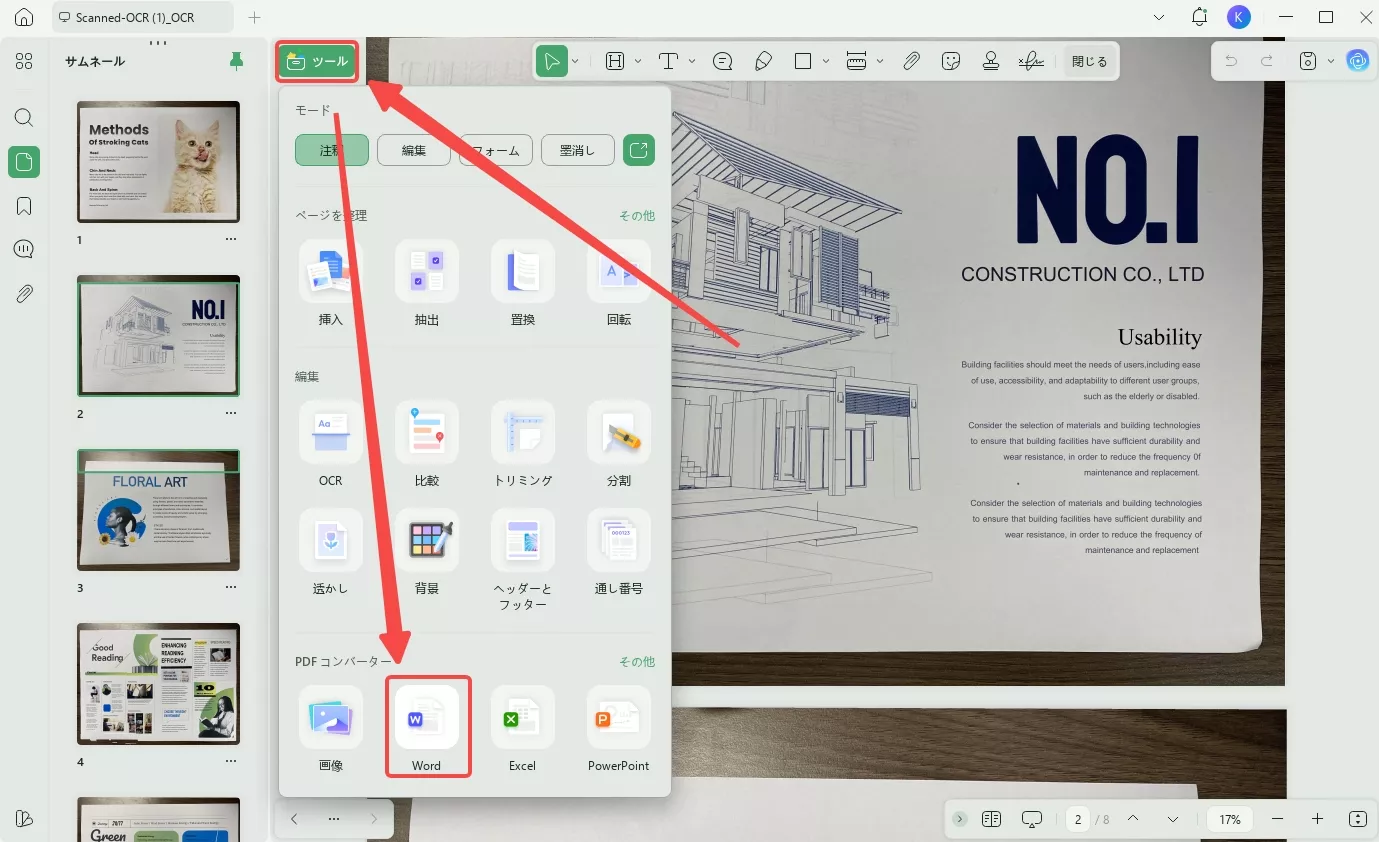Expand the shape tool dropdown arrow
Viewport: 1379px width, 842px height.
coord(826,62)
